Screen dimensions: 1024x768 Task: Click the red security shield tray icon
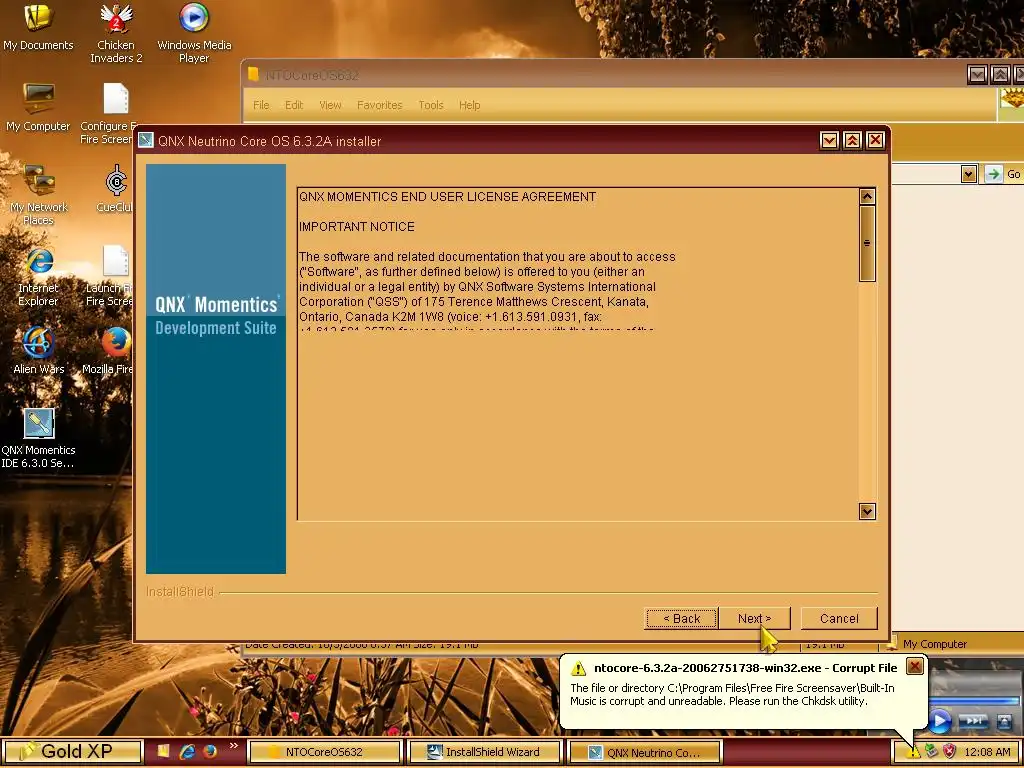[x=949, y=752]
